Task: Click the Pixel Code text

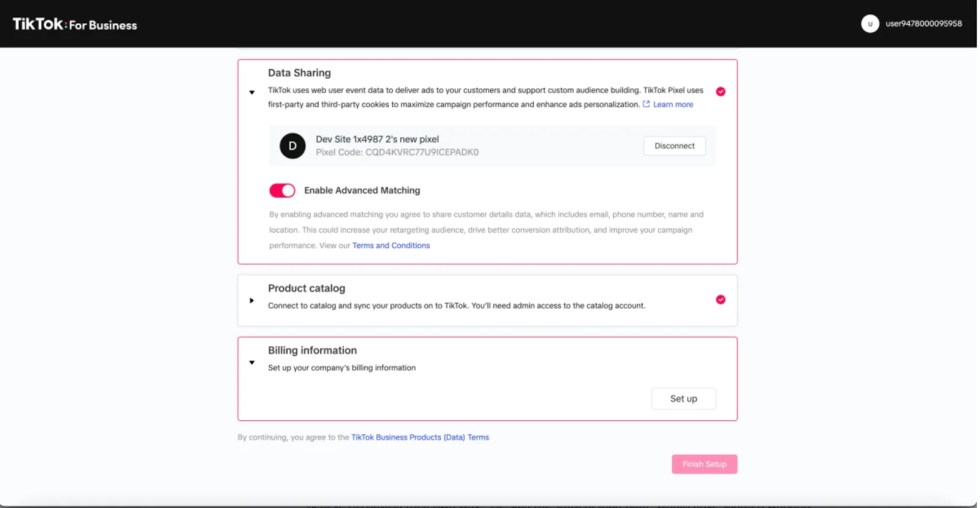Action: [397, 153]
